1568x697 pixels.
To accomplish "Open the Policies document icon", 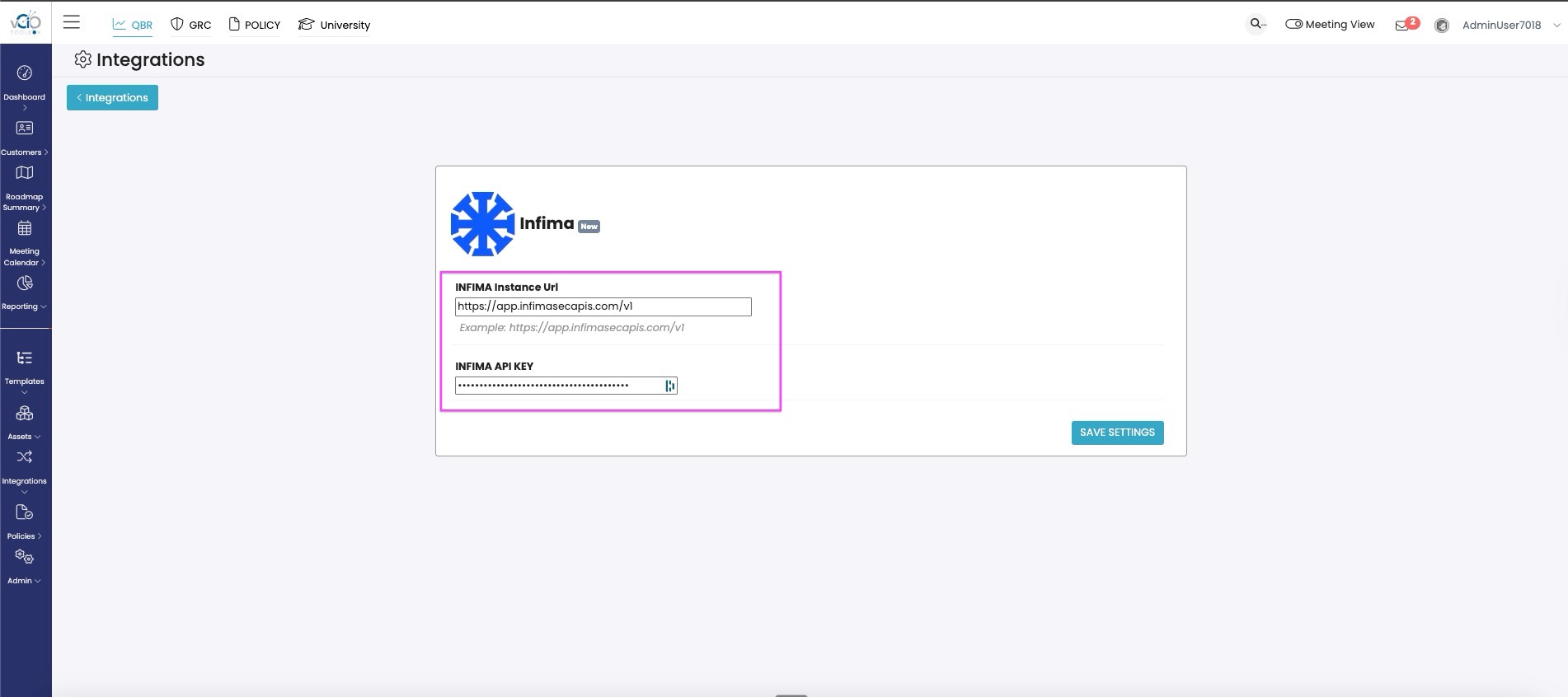I will coord(25,512).
